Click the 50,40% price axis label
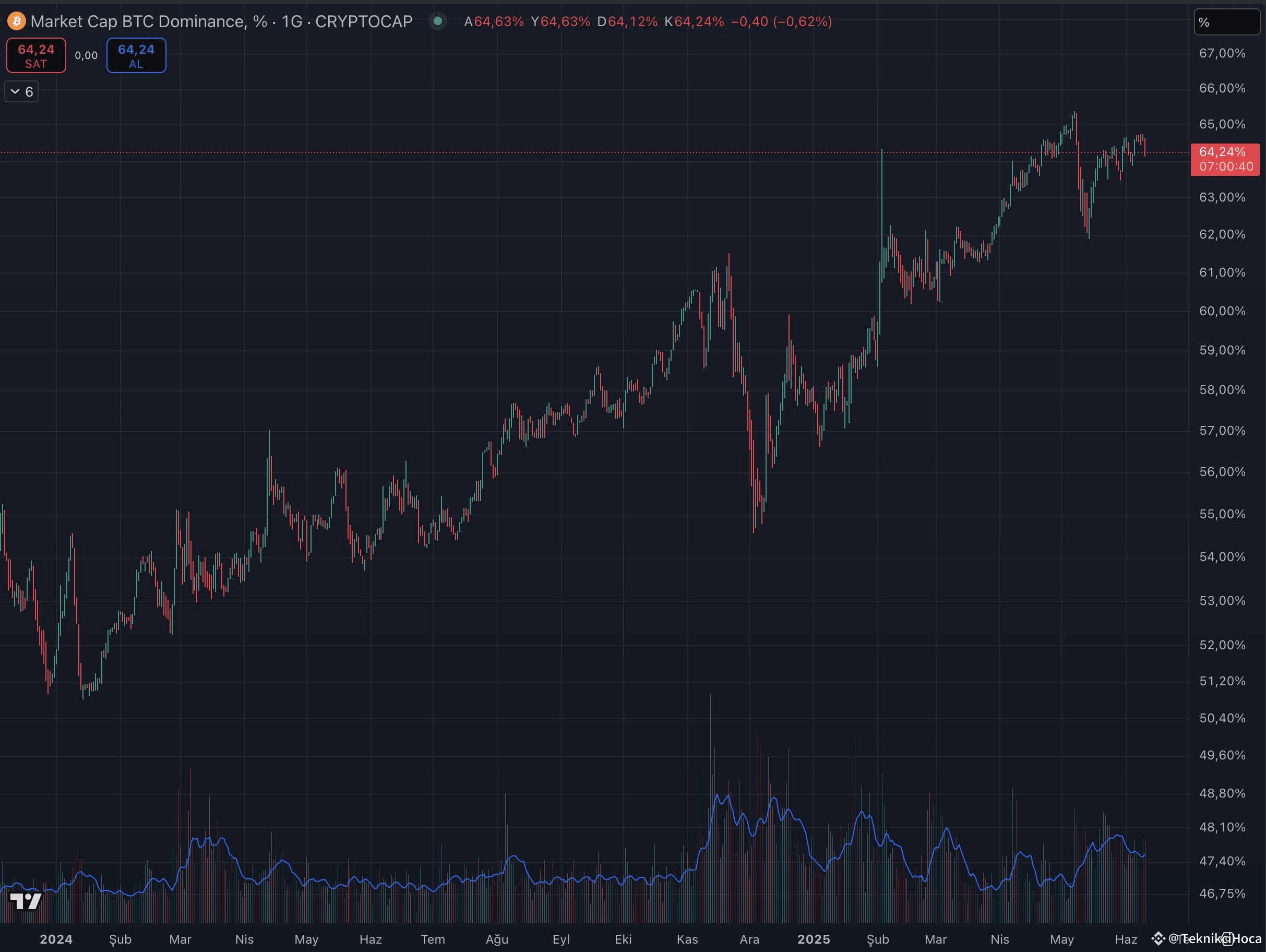Image resolution: width=1266 pixels, height=952 pixels. pyautogui.click(x=1223, y=718)
